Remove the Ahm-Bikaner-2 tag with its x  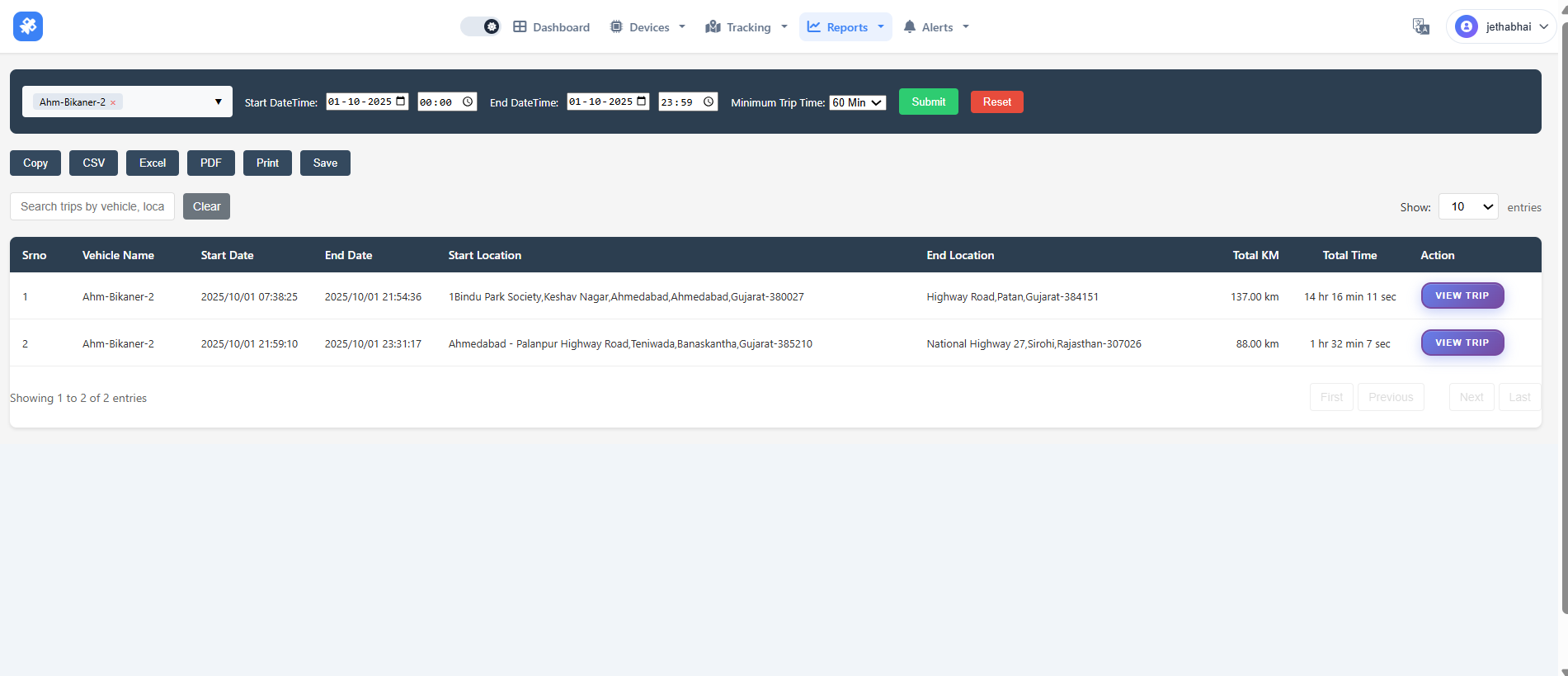(113, 103)
